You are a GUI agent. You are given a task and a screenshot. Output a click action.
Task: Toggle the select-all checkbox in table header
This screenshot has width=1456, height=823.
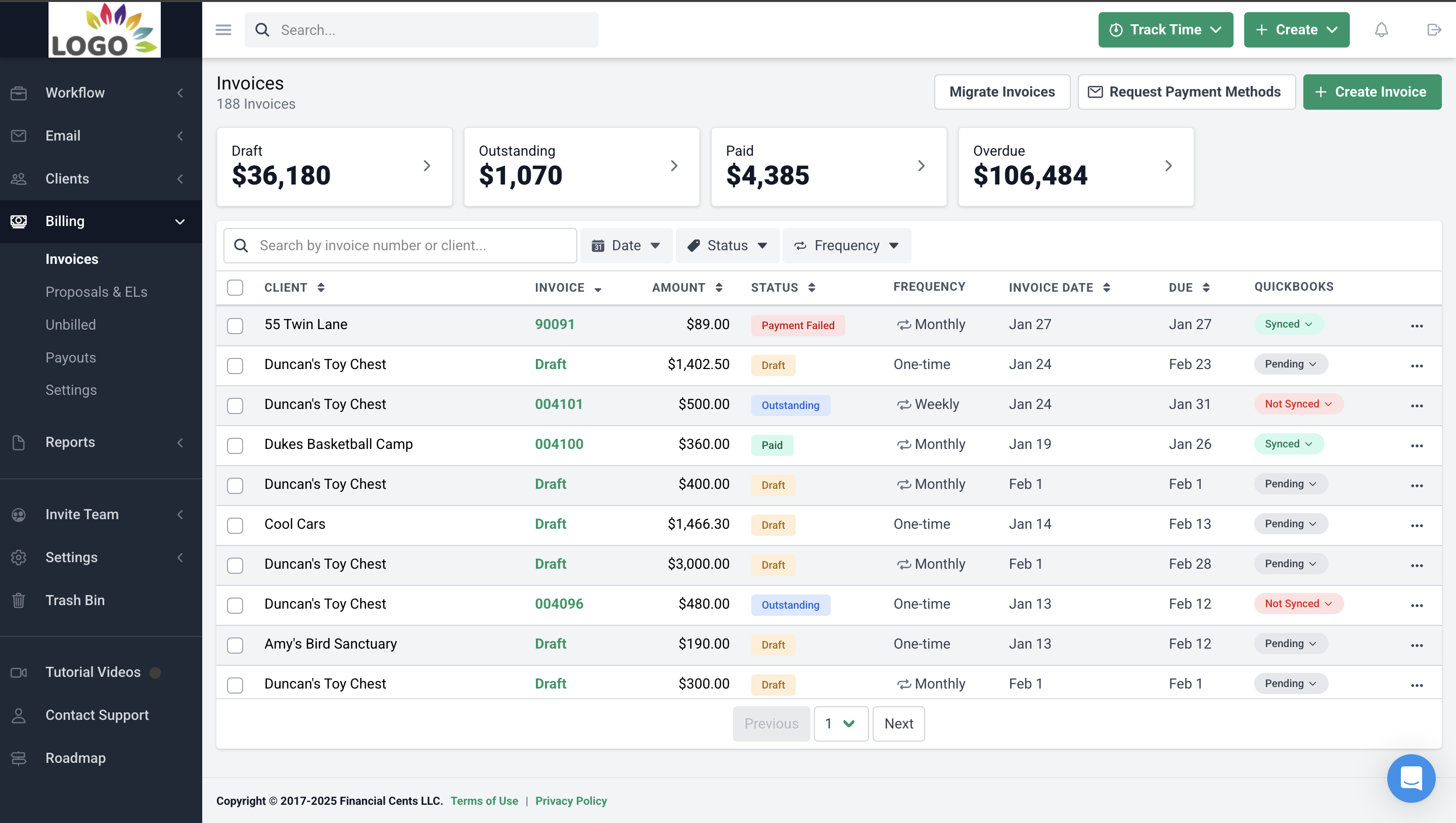tap(235, 288)
